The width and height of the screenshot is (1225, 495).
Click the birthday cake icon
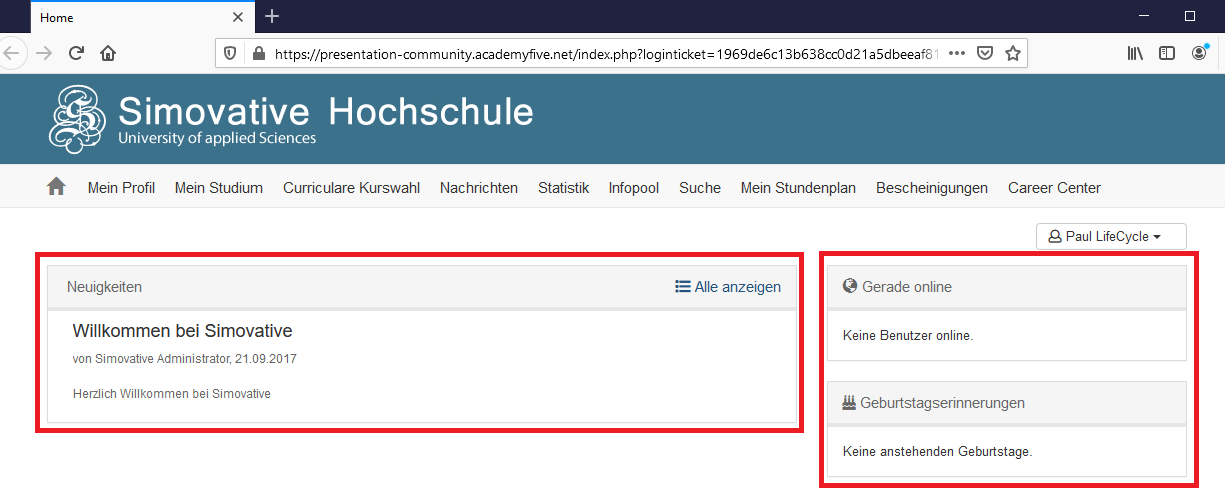pyautogui.click(x=850, y=402)
